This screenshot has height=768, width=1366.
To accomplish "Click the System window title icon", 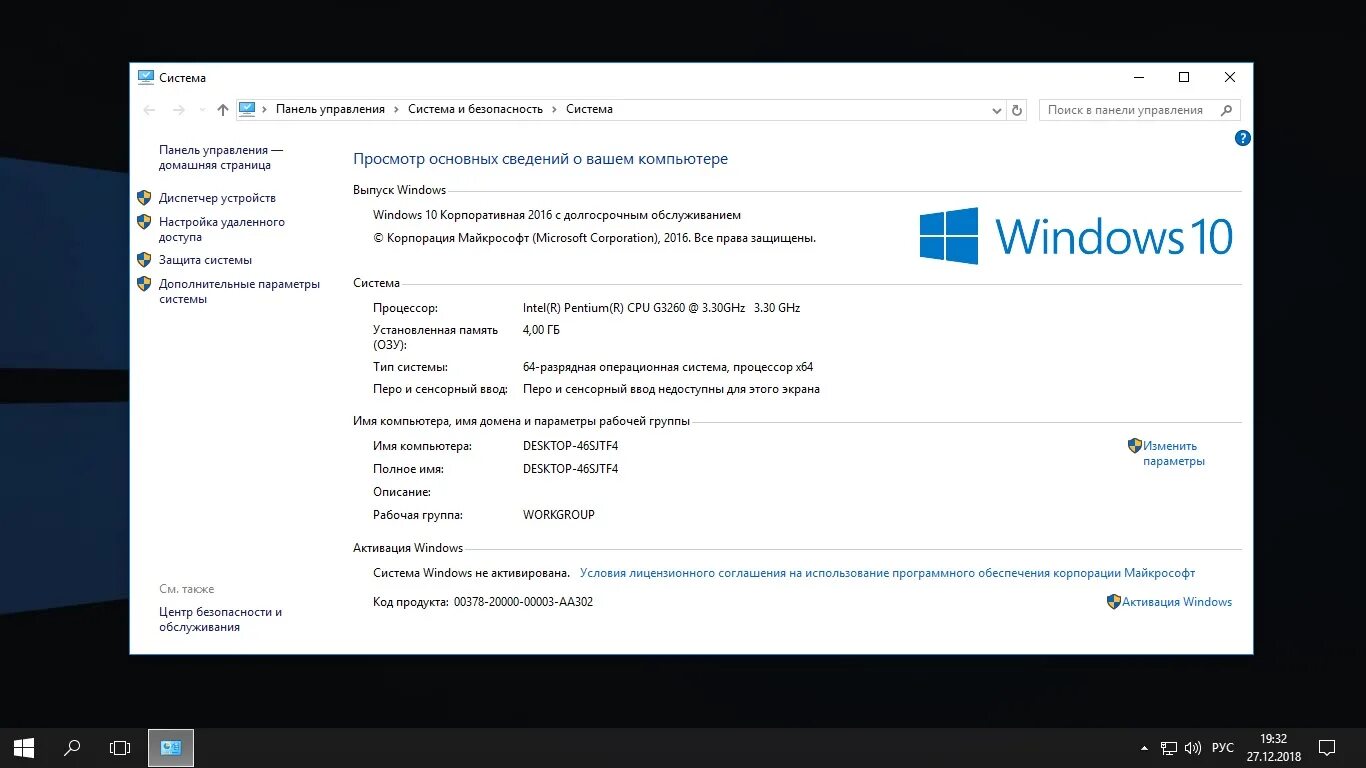I will [x=146, y=77].
